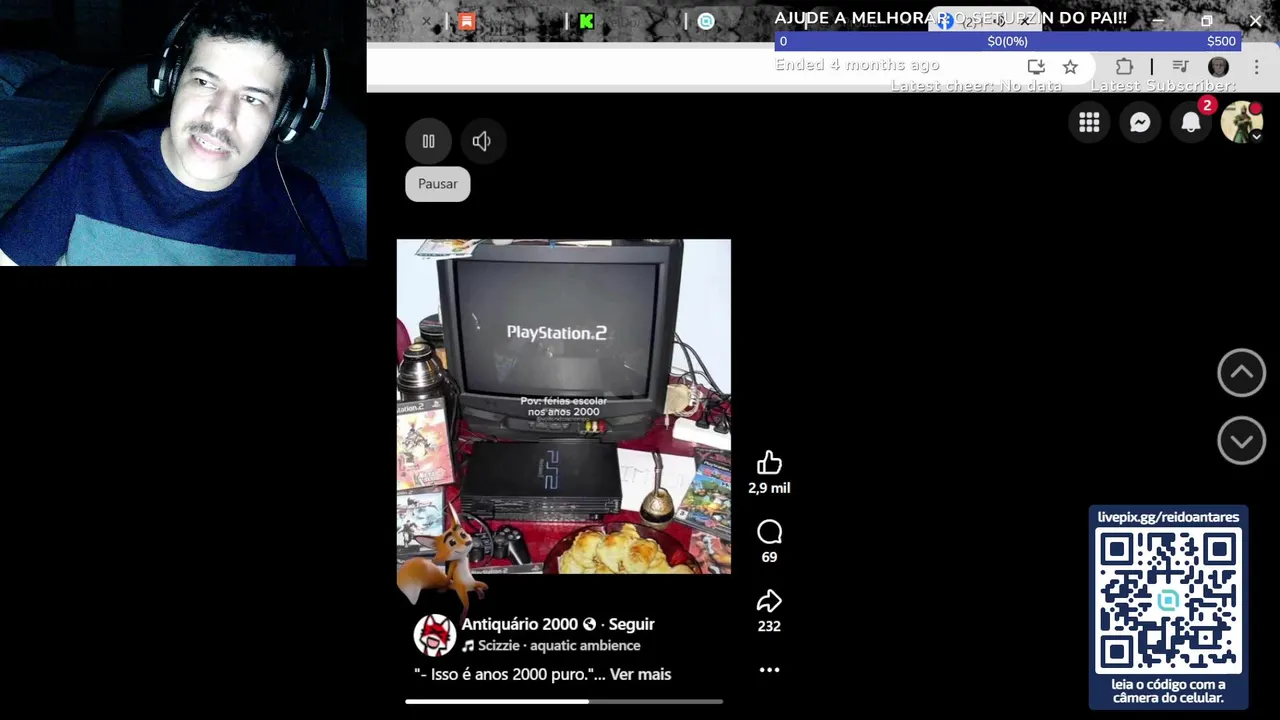Open the browser extensions puzzle icon
The width and height of the screenshot is (1280, 720).
(x=1124, y=67)
